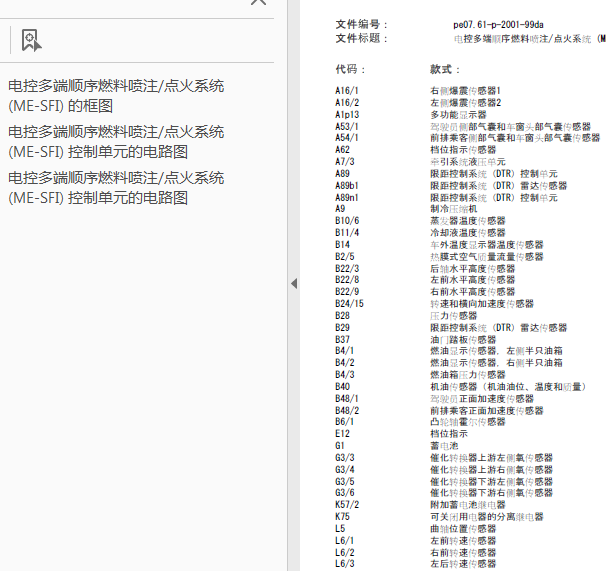
Task: Select description 转速和横向加速度传感器
Action: click(x=482, y=303)
